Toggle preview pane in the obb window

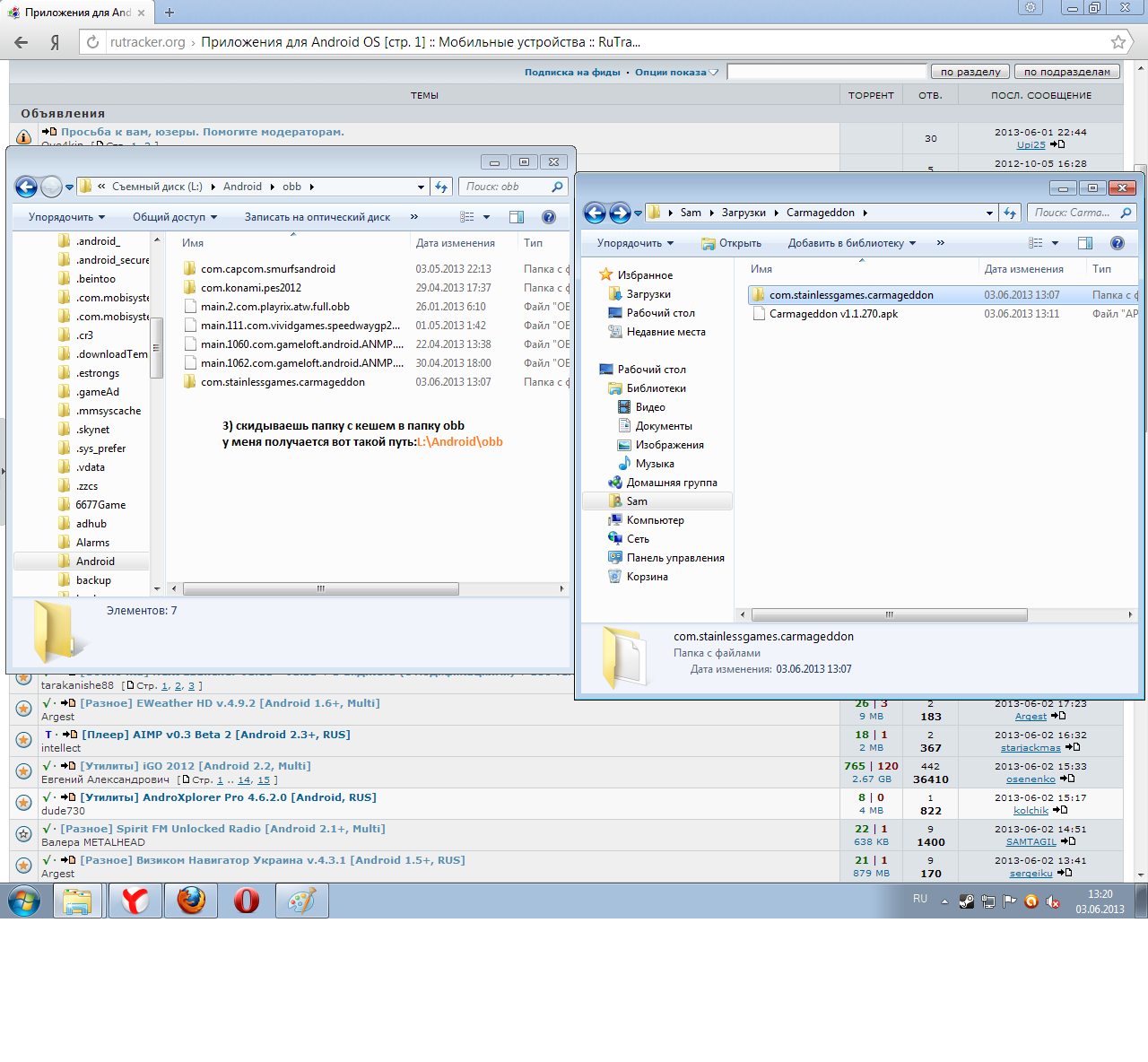pos(517,217)
